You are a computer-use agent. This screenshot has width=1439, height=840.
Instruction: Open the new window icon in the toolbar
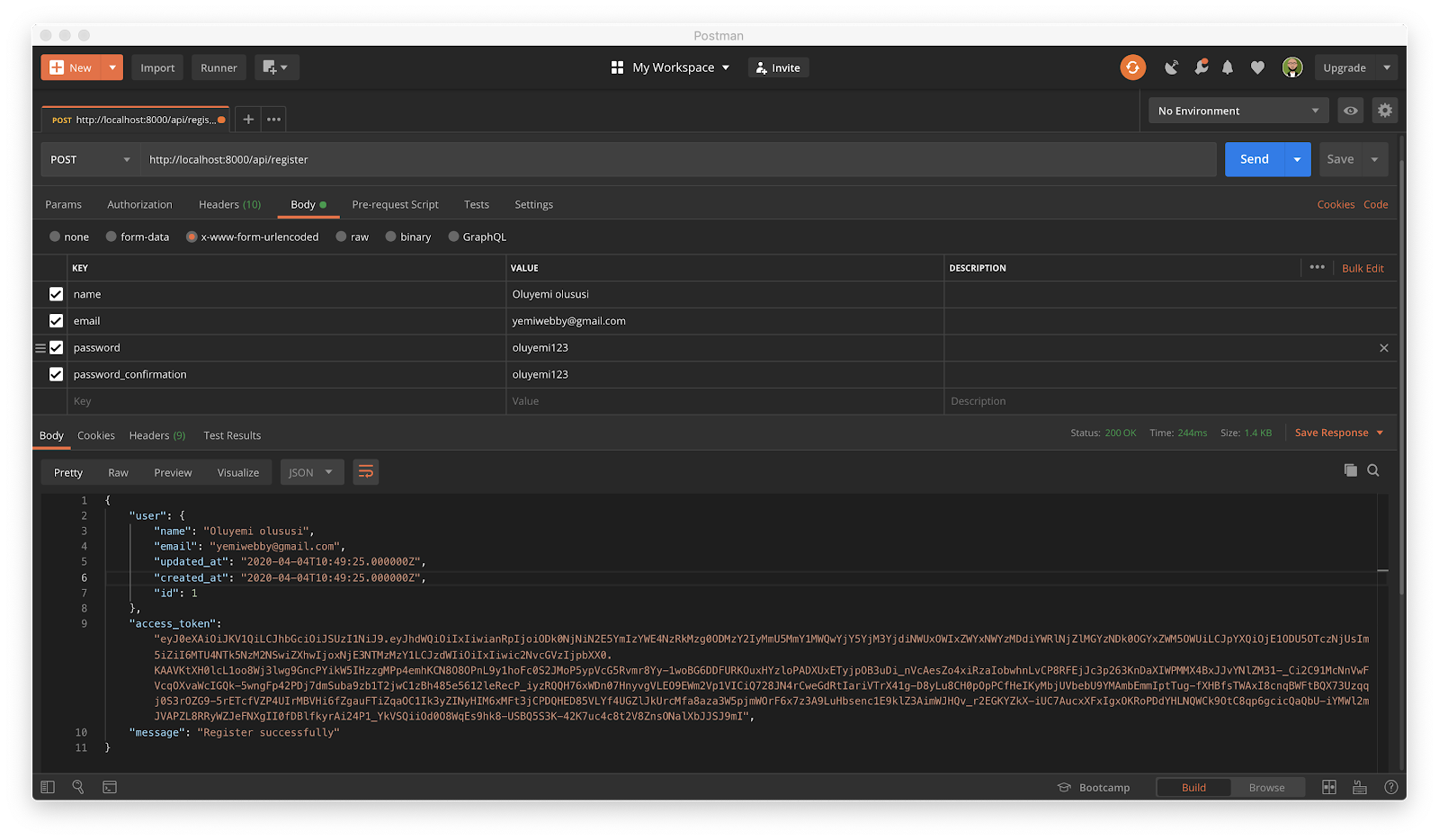276,67
